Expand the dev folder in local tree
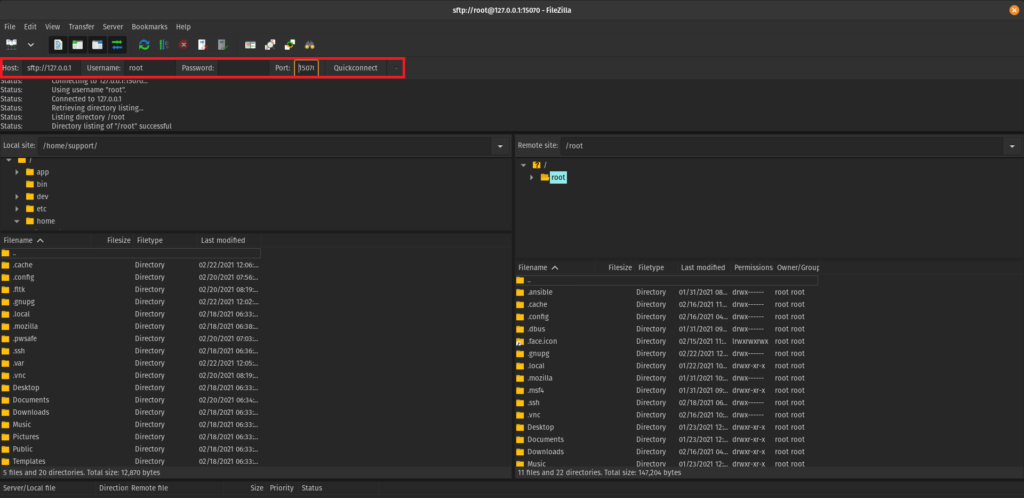 [18, 196]
